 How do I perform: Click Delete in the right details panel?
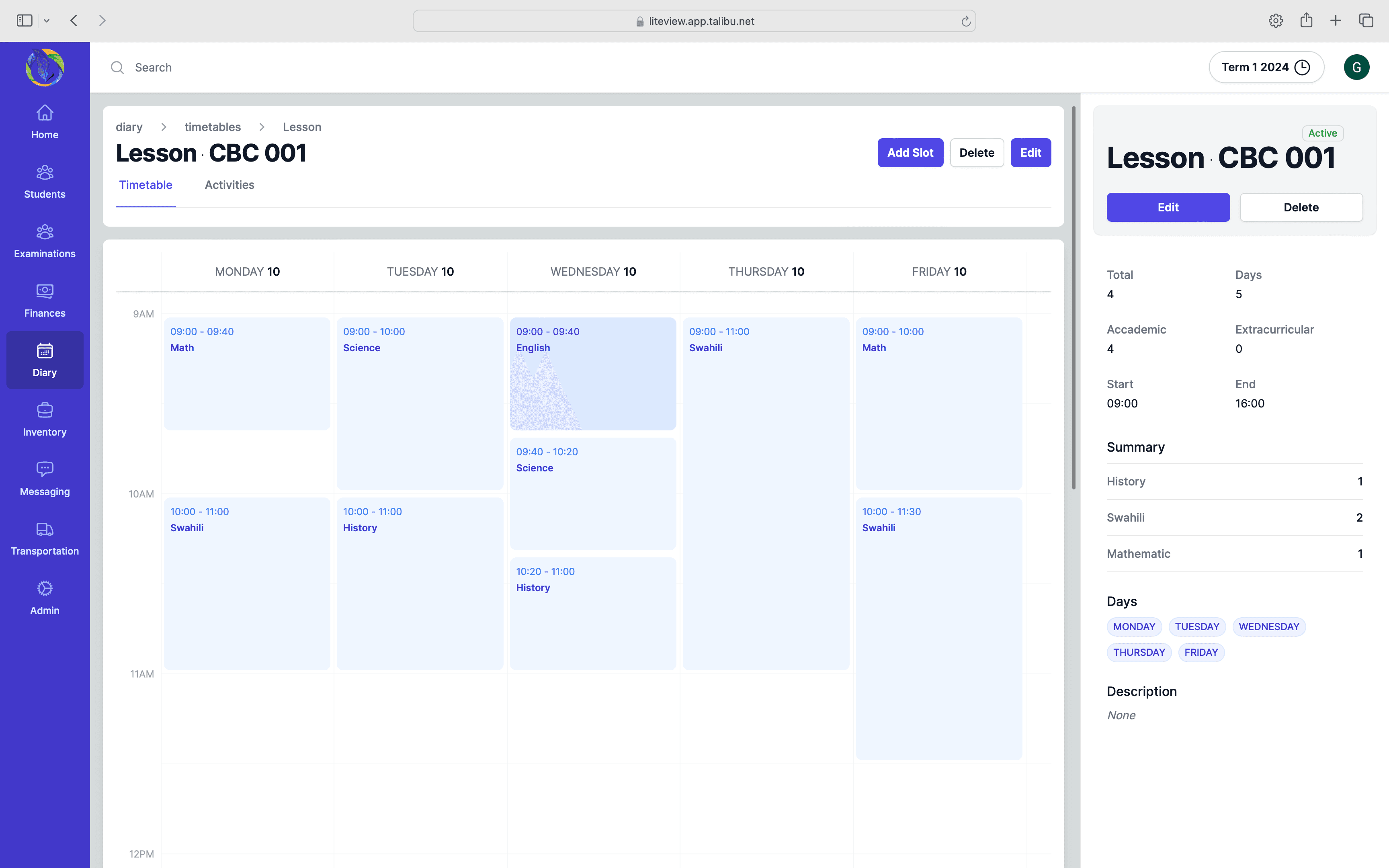(1301, 207)
